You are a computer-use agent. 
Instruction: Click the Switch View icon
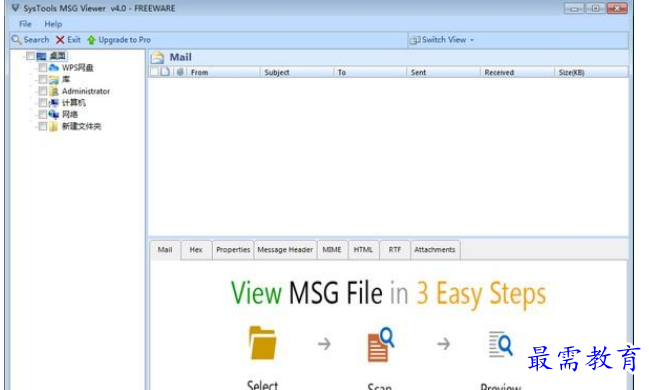(414, 40)
